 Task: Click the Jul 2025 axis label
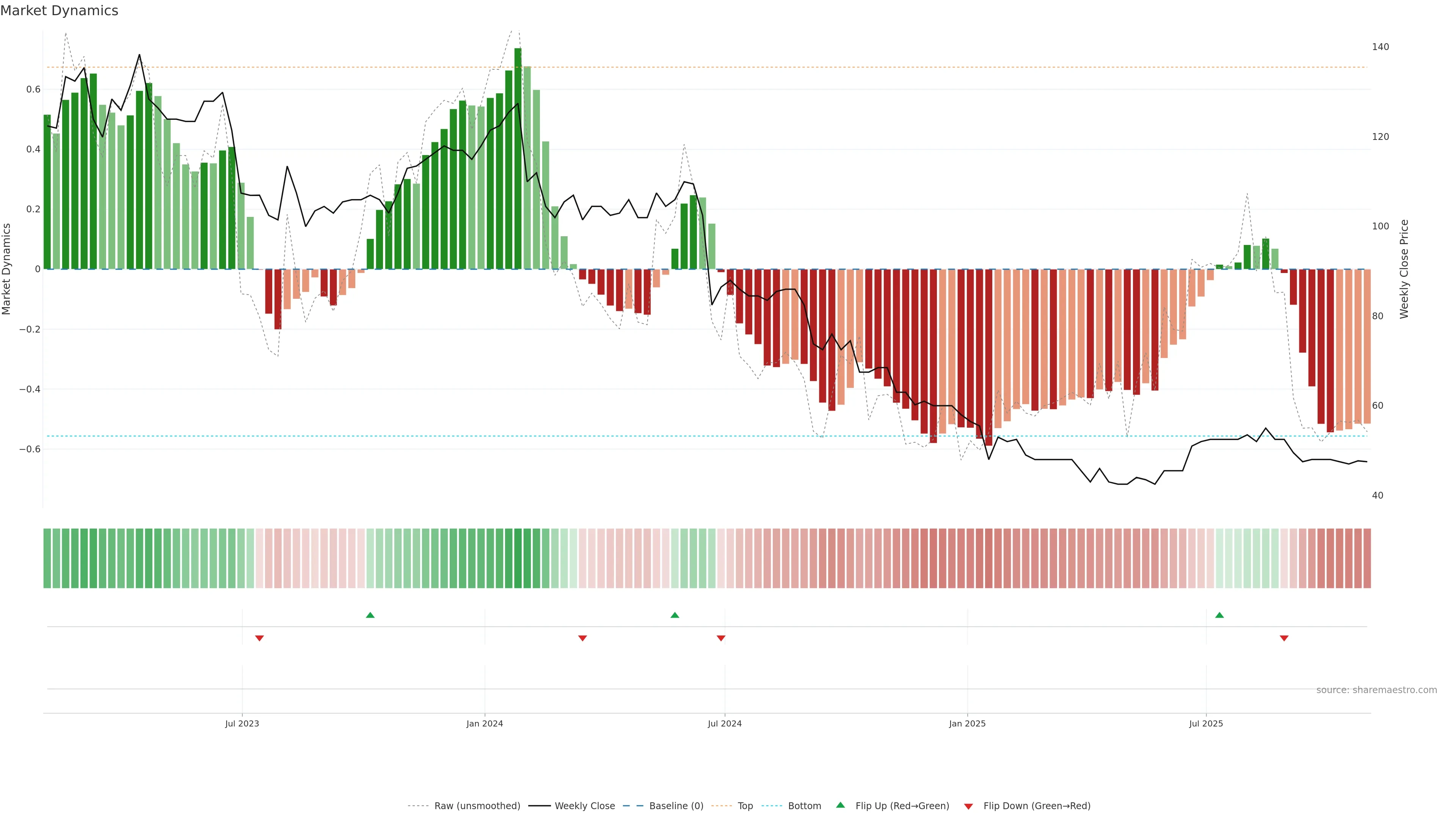[1206, 723]
